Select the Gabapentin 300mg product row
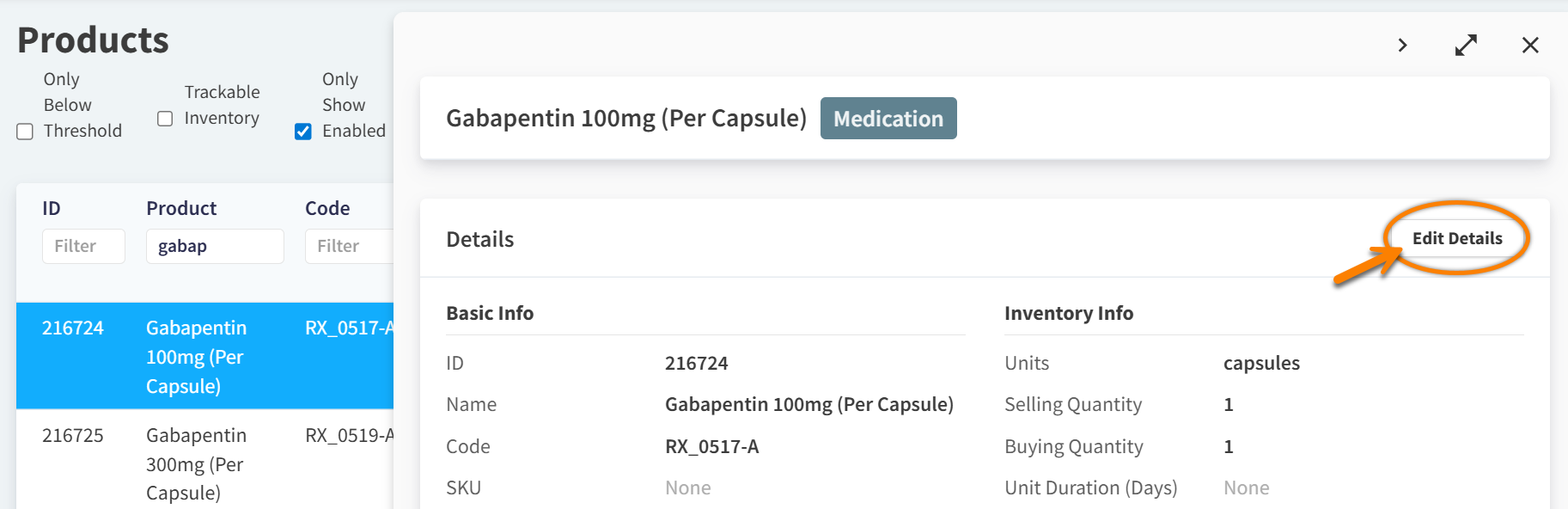Viewport: 1568px width, 509px height. [196, 463]
